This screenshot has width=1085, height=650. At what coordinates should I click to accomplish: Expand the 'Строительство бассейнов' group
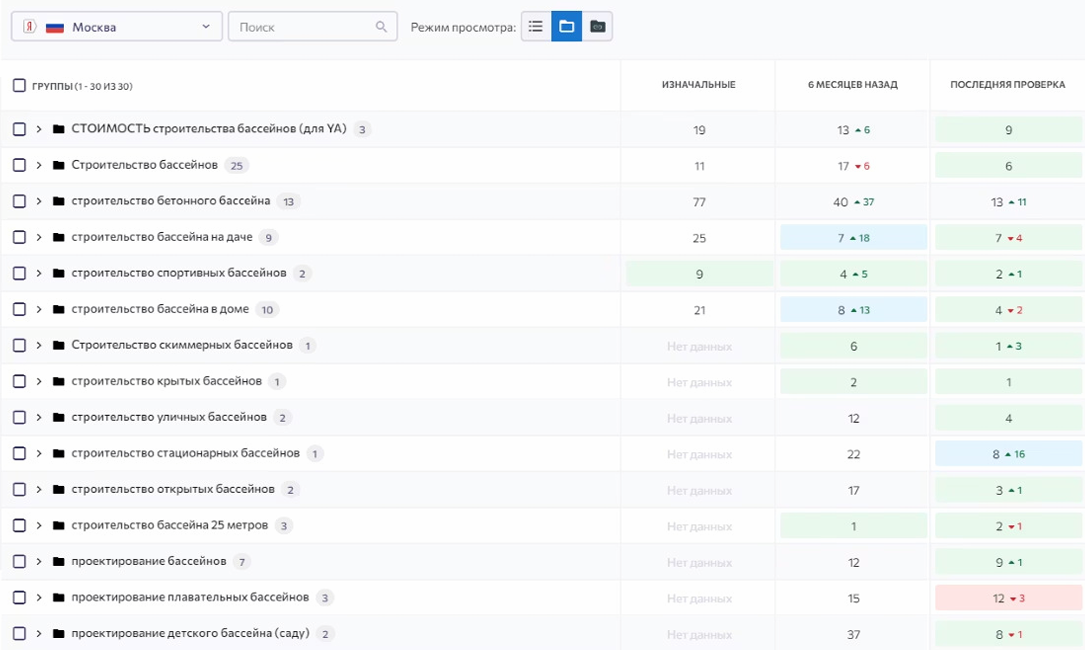[39, 165]
